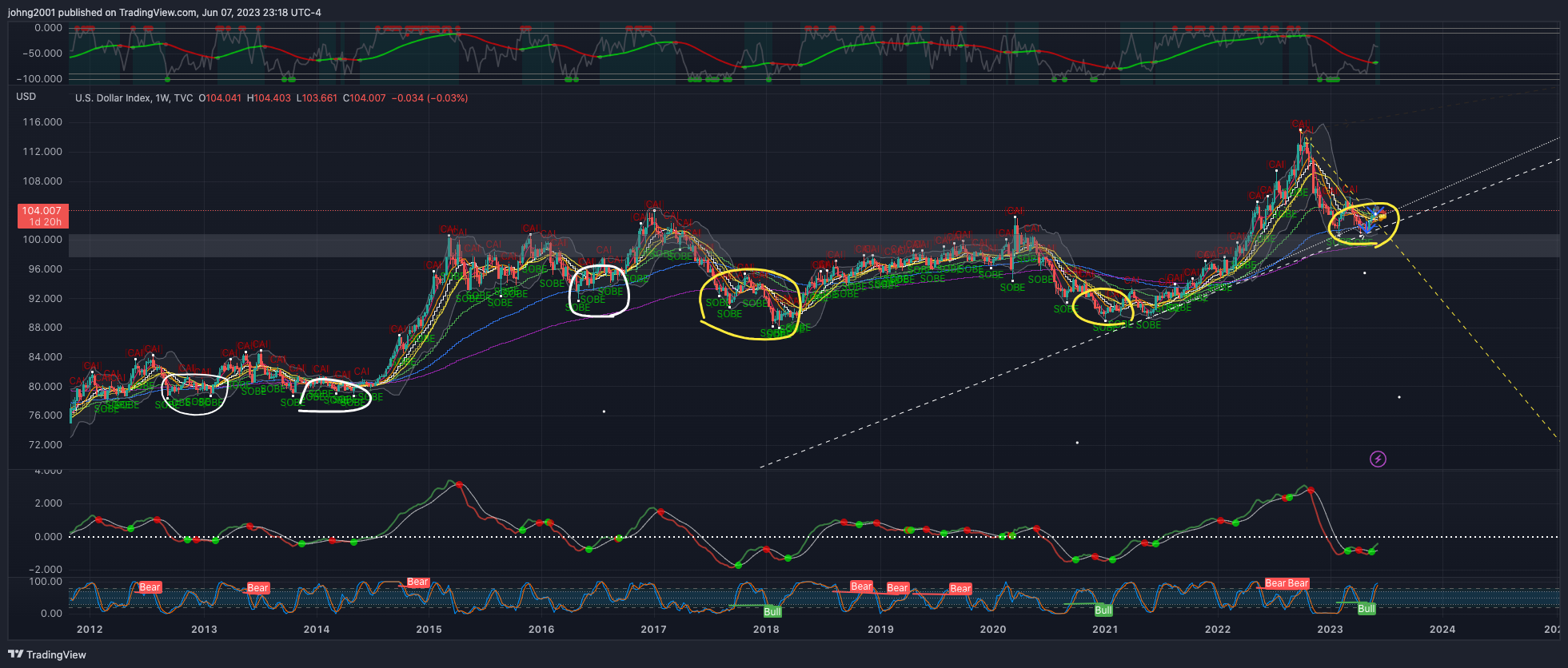Click the johng2001 published header text
The height and width of the screenshot is (668, 1568).
(x=165, y=12)
